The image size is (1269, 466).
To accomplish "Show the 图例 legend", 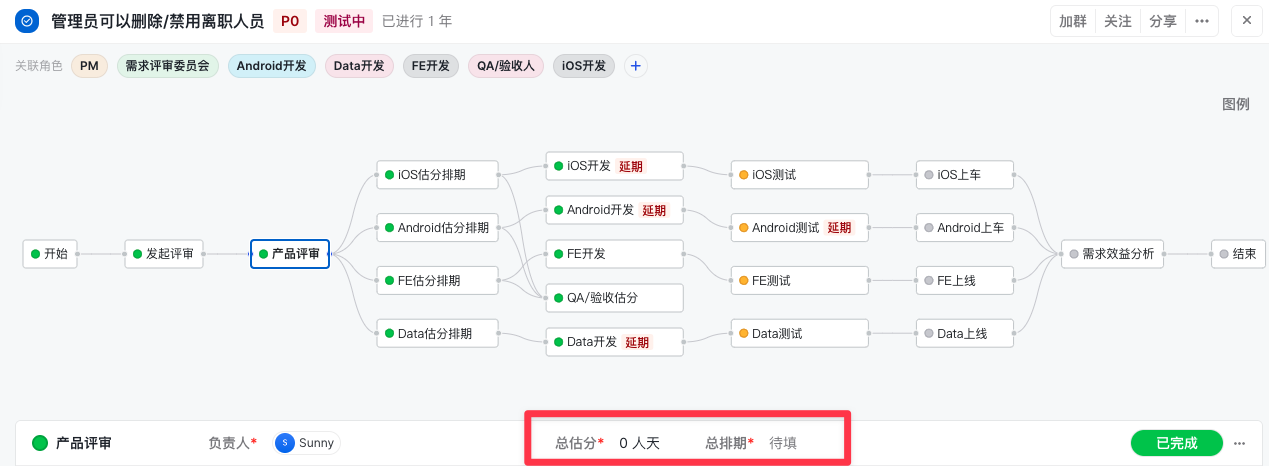I will (x=1236, y=104).
